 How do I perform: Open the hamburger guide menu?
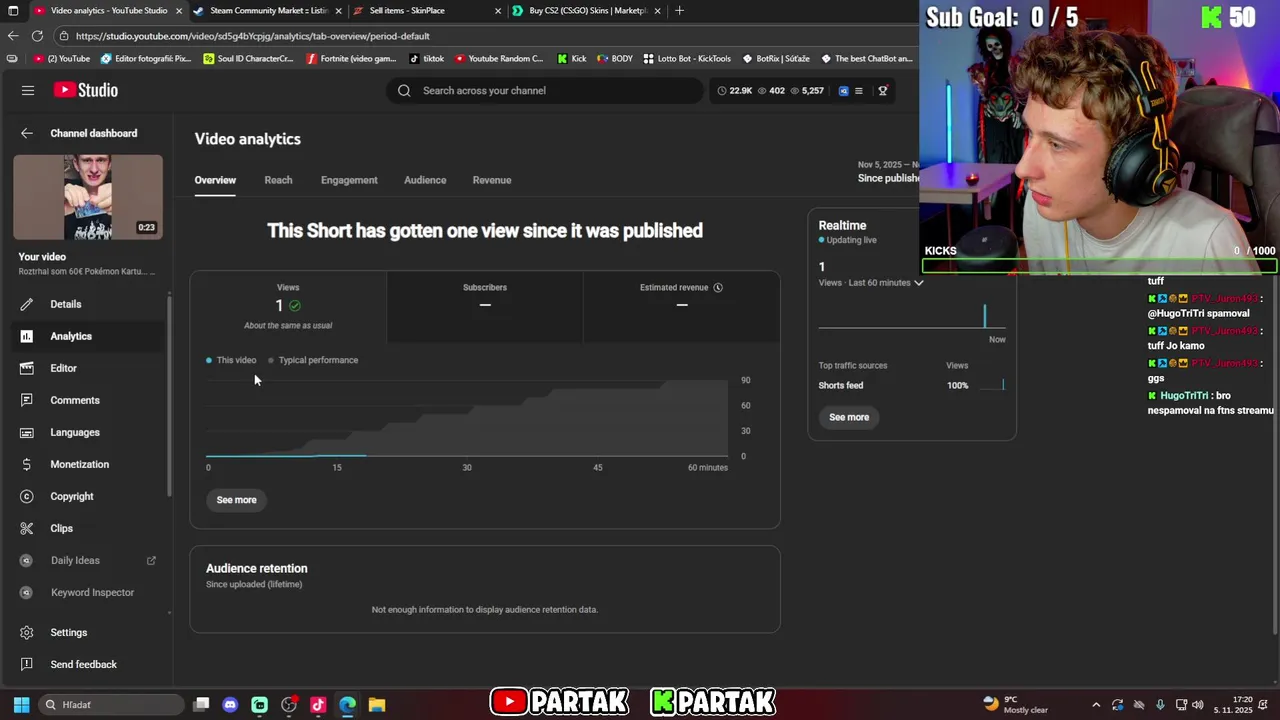coord(28,90)
